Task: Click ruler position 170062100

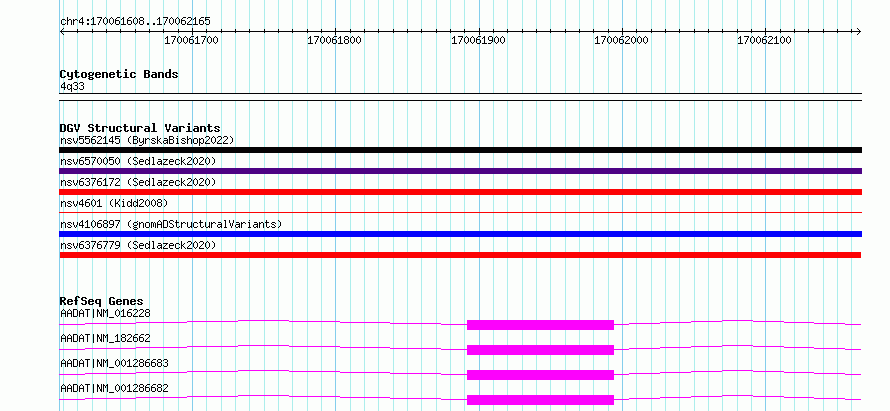Action: [764, 41]
